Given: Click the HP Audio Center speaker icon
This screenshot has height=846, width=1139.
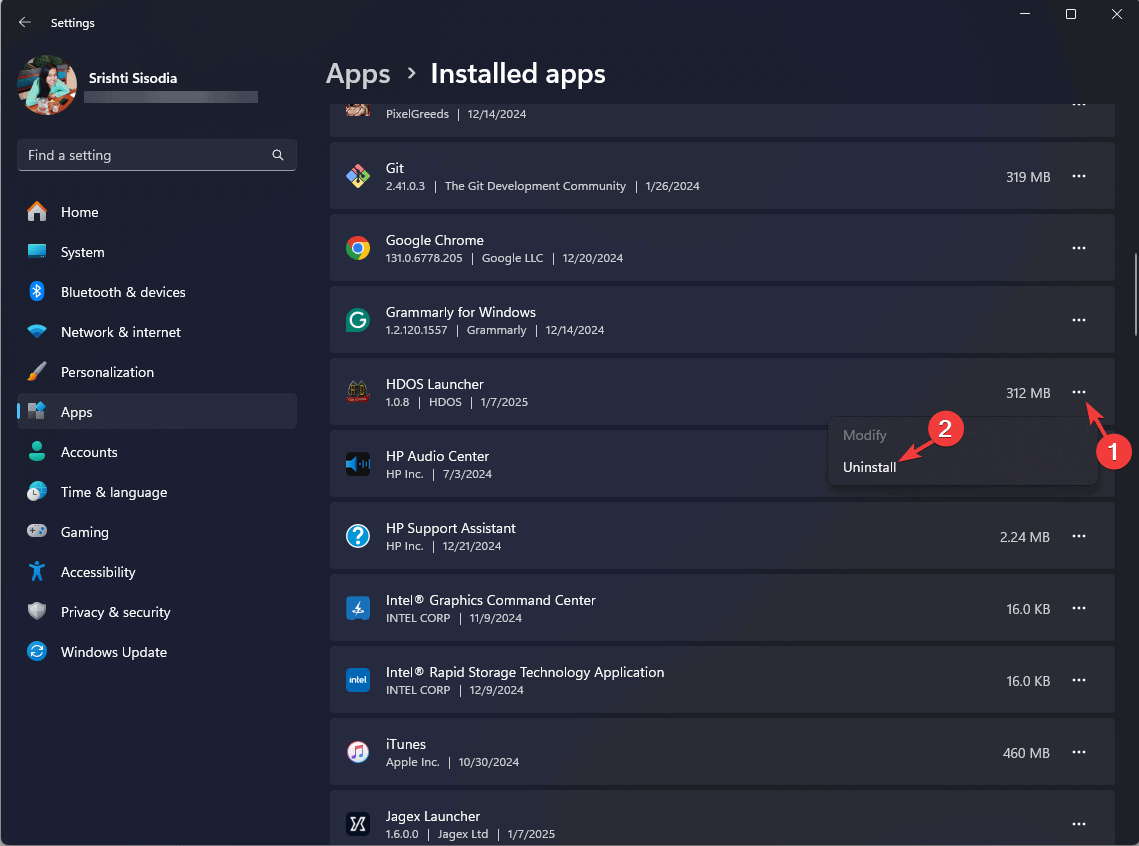Looking at the screenshot, I should pyautogui.click(x=357, y=464).
